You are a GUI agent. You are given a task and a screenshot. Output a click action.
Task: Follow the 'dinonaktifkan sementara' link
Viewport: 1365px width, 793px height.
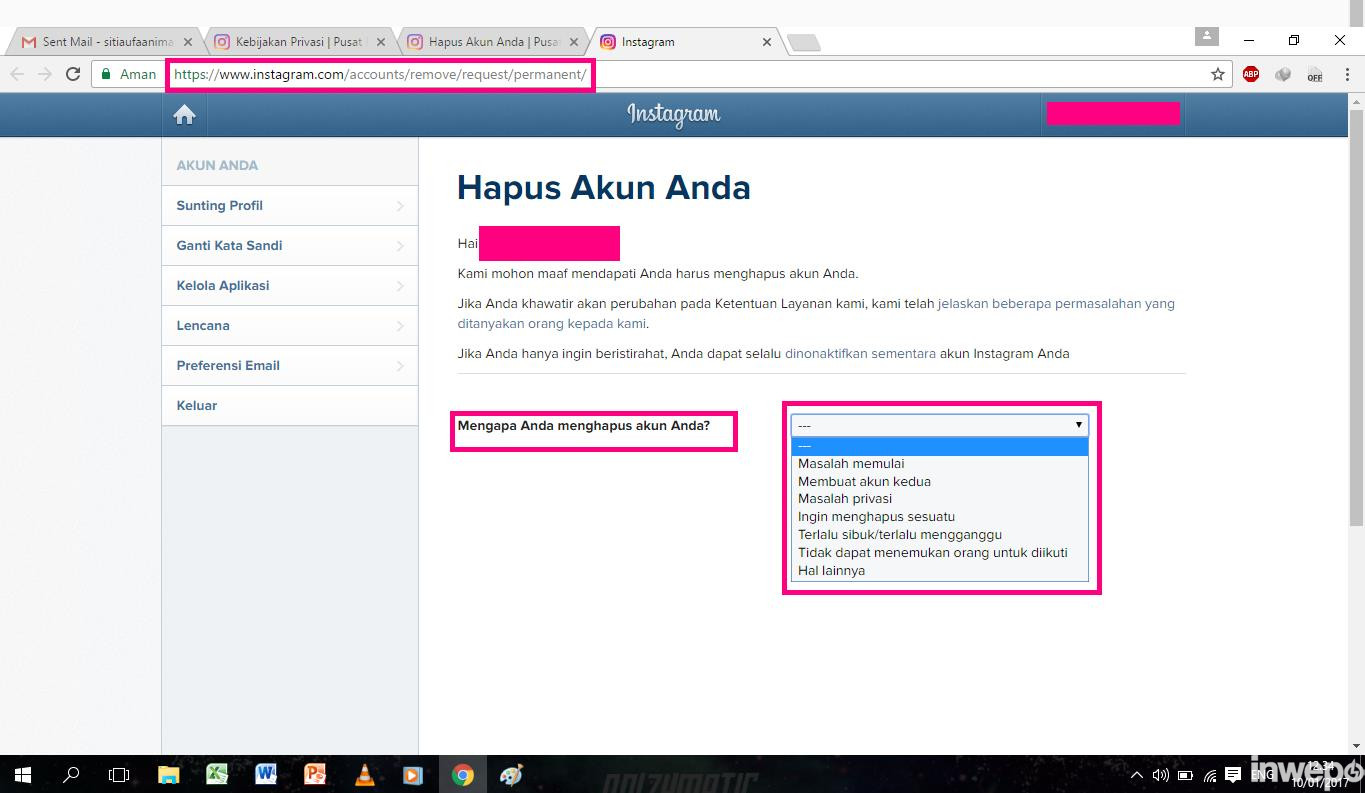860,353
